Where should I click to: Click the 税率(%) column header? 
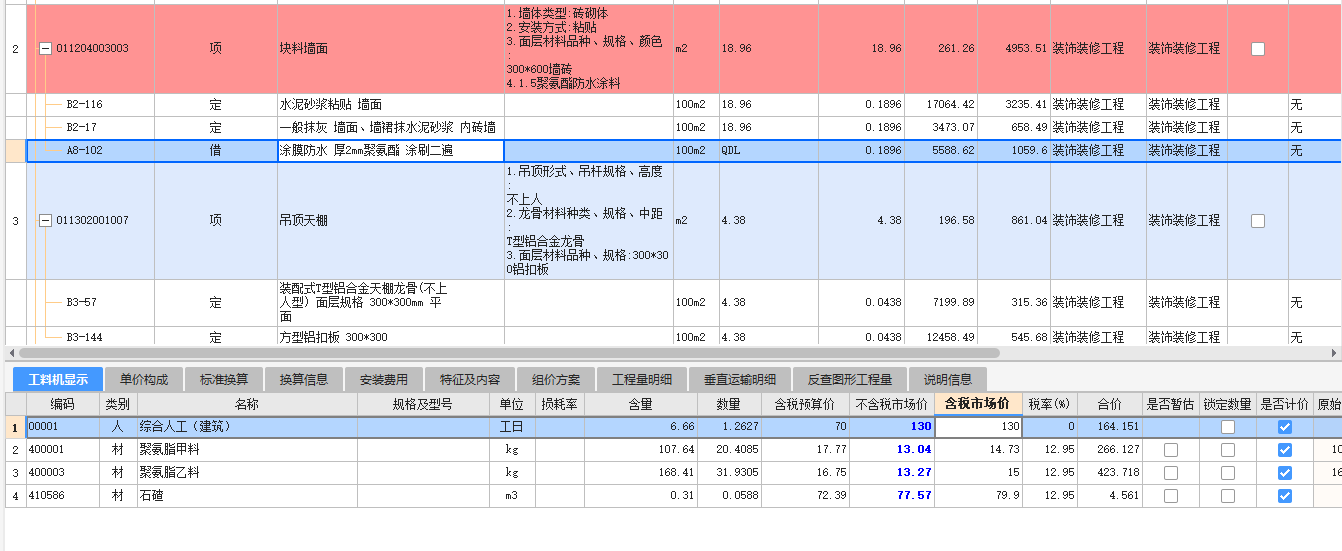pyautogui.click(x=1050, y=404)
